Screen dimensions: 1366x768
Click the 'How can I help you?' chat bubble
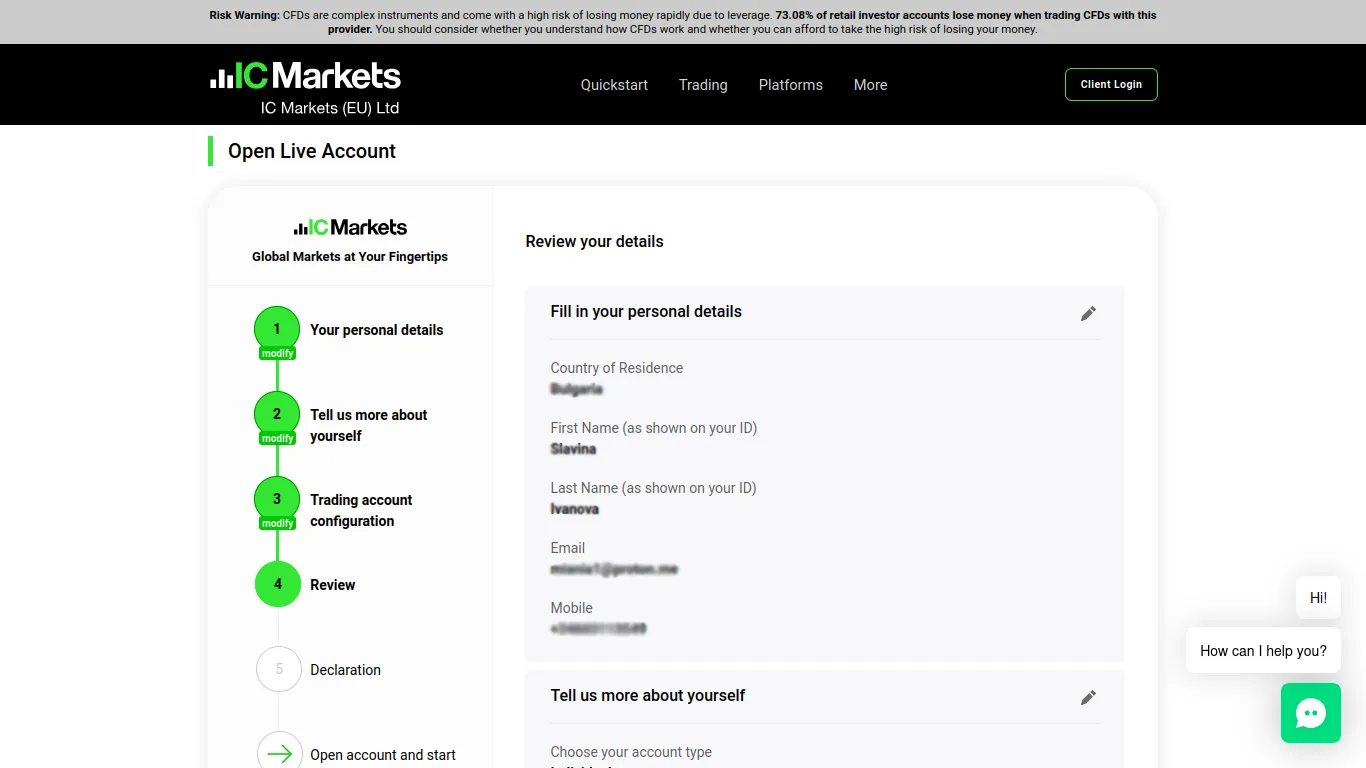click(1263, 651)
